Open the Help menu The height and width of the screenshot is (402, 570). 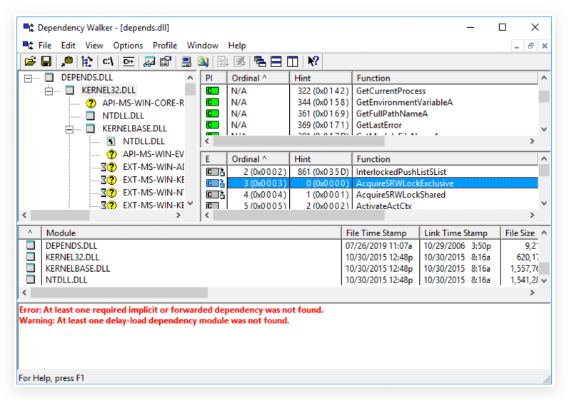click(x=237, y=45)
